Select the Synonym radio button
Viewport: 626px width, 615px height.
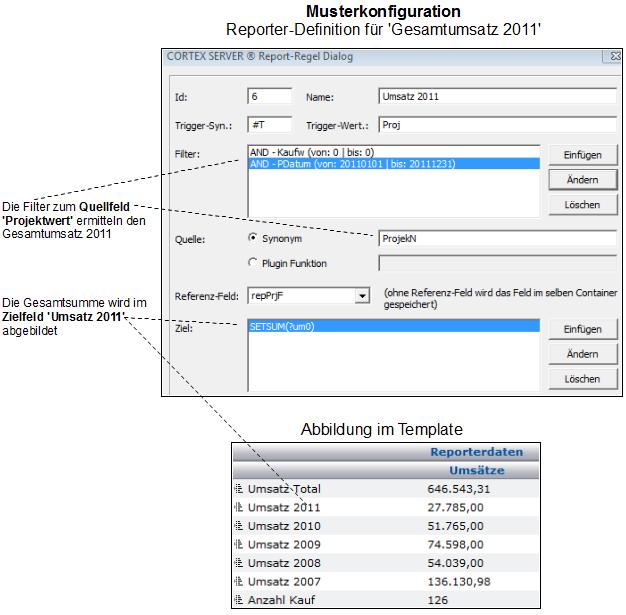(253, 239)
